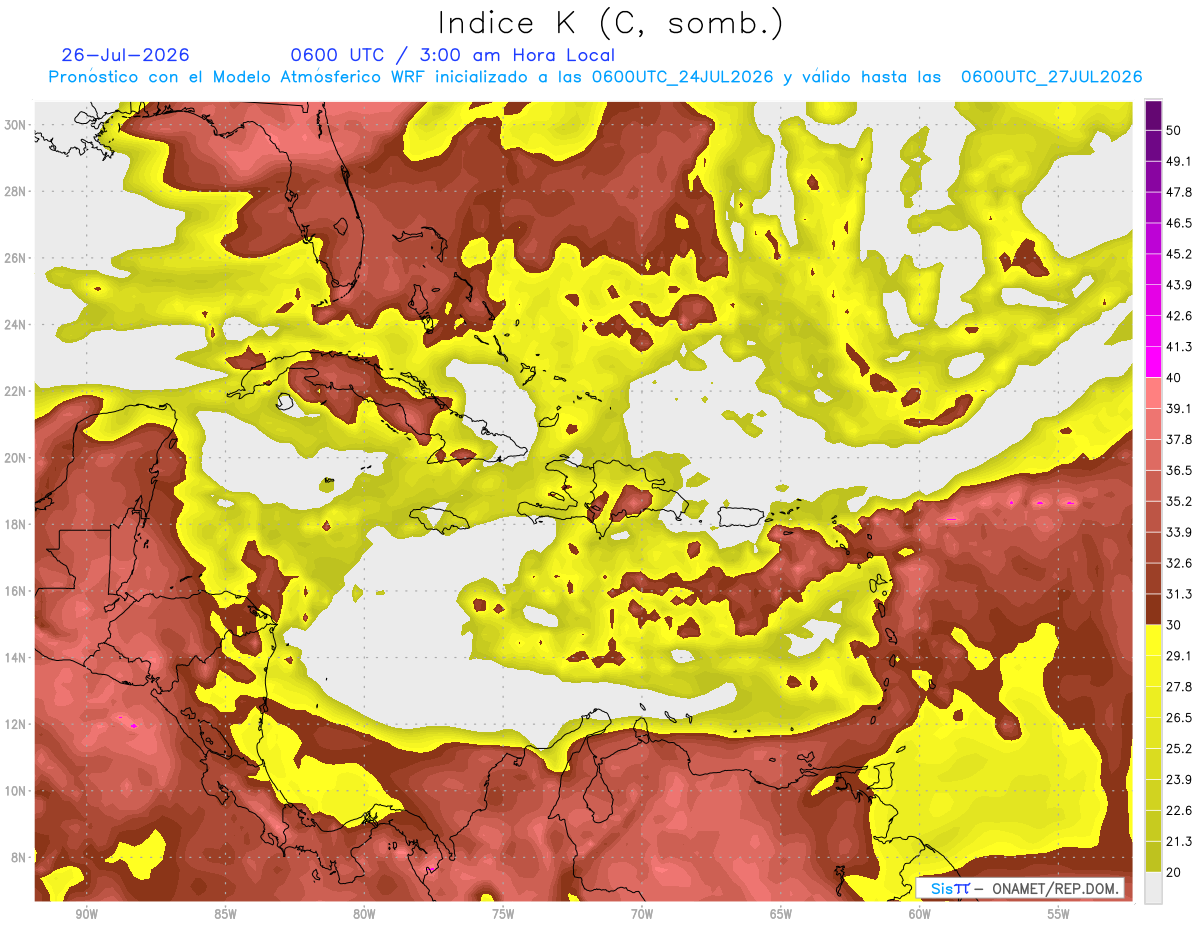Click the '60W' longitude label
The width and height of the screenshot is (1200, 927).
(x=920, y=914)
